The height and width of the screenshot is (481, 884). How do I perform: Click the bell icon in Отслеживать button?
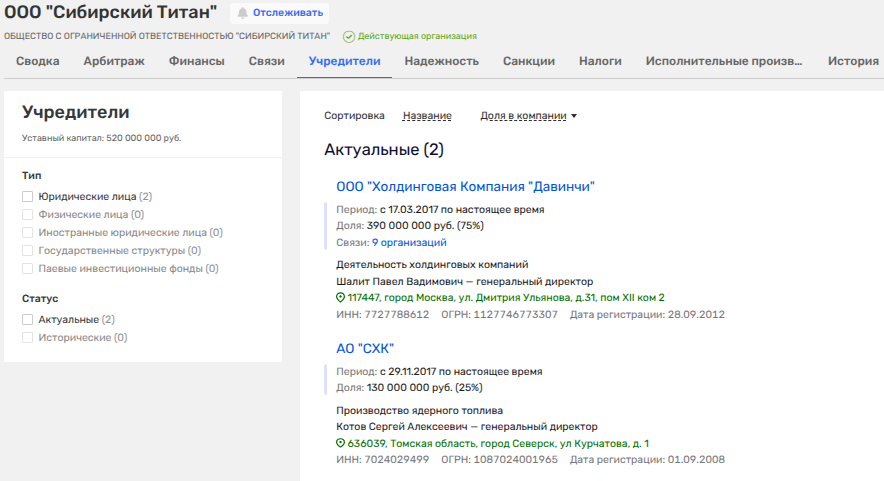242,13
